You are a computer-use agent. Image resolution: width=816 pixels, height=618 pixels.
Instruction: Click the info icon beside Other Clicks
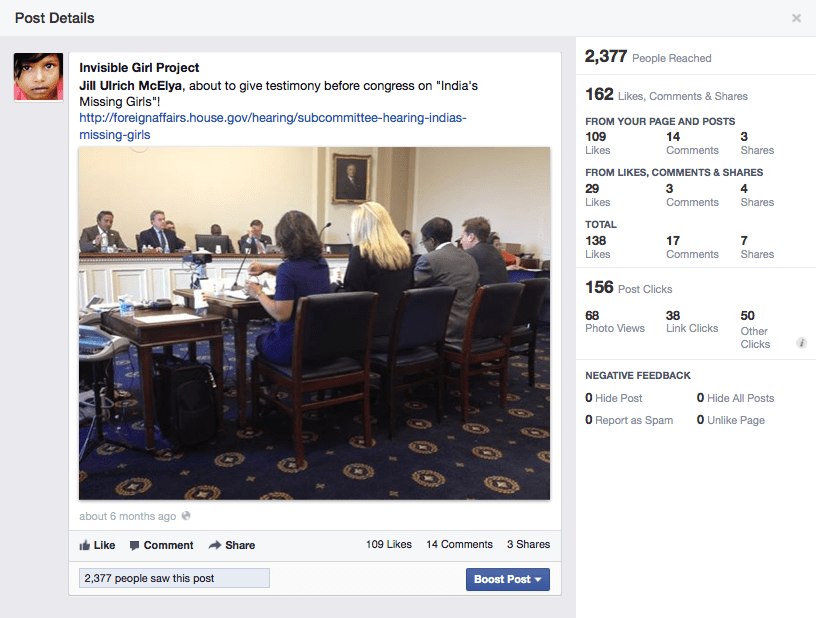coord(801,343)
